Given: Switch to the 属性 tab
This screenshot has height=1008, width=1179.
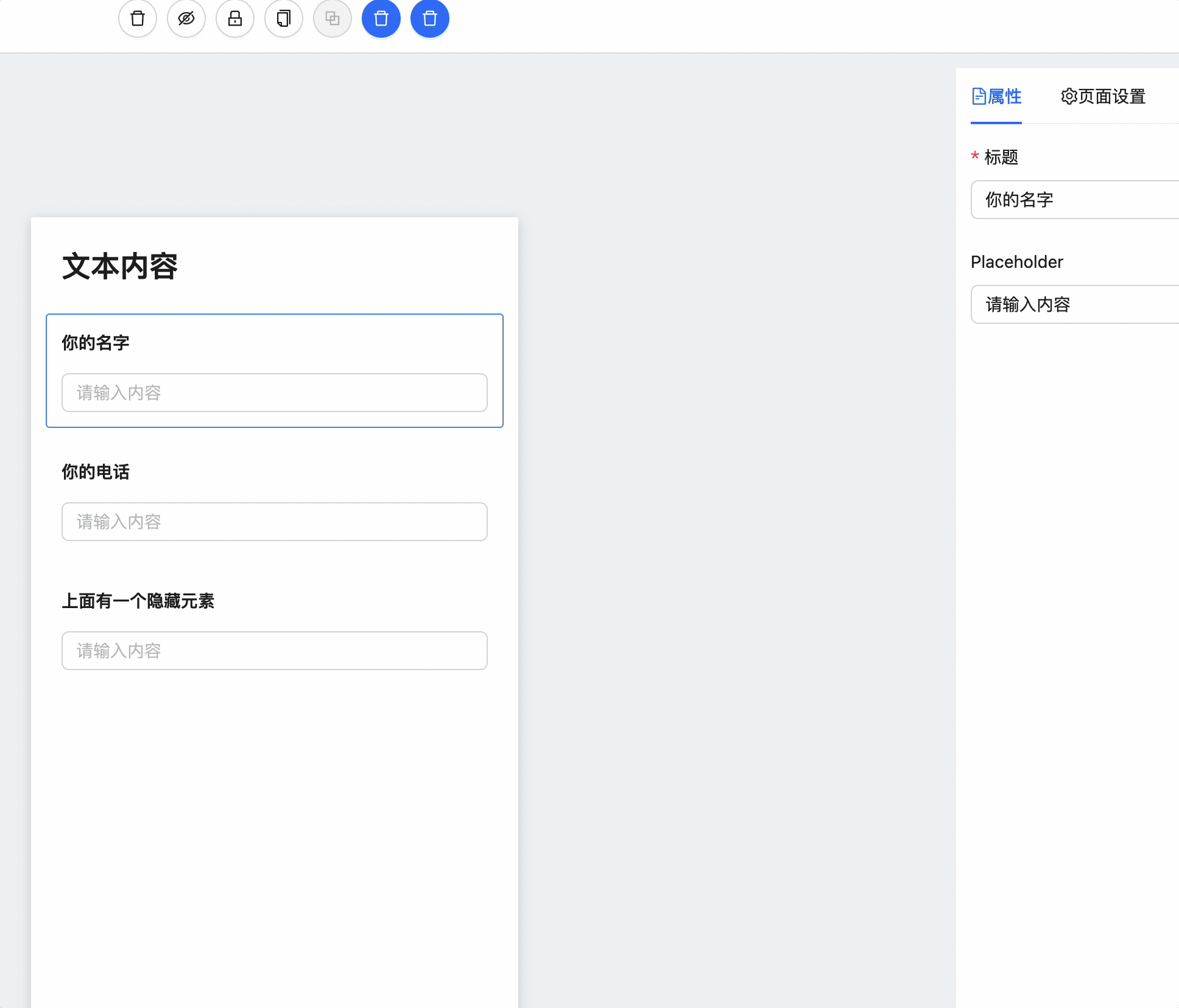Looking at the screenshot, I should (1004, 97).
